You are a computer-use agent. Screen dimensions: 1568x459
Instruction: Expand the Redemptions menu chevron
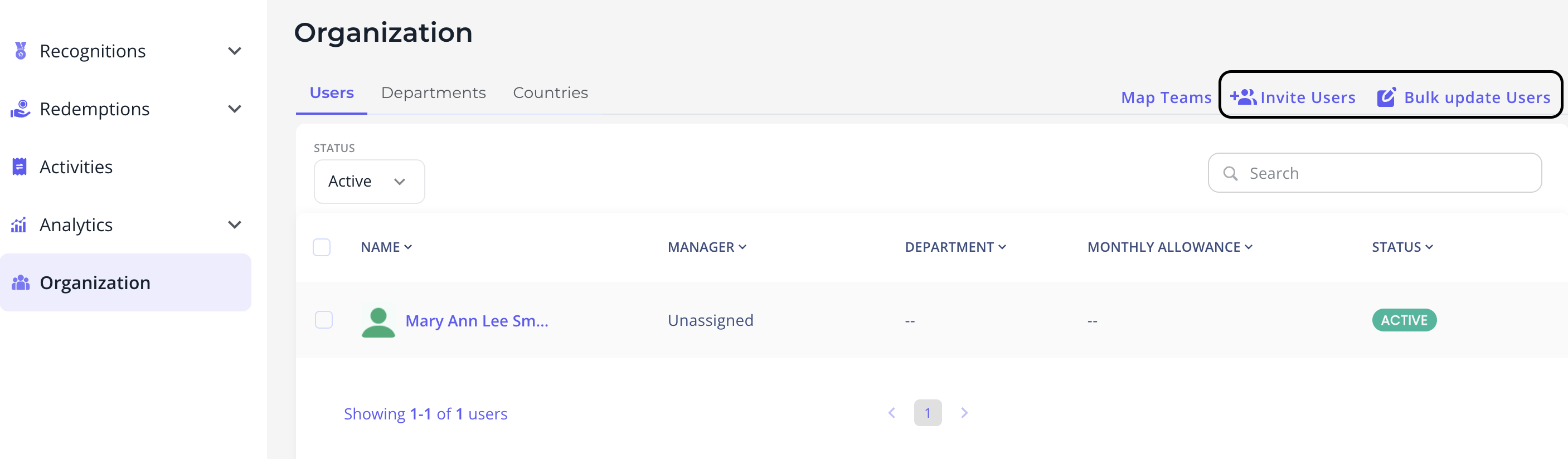234,109
